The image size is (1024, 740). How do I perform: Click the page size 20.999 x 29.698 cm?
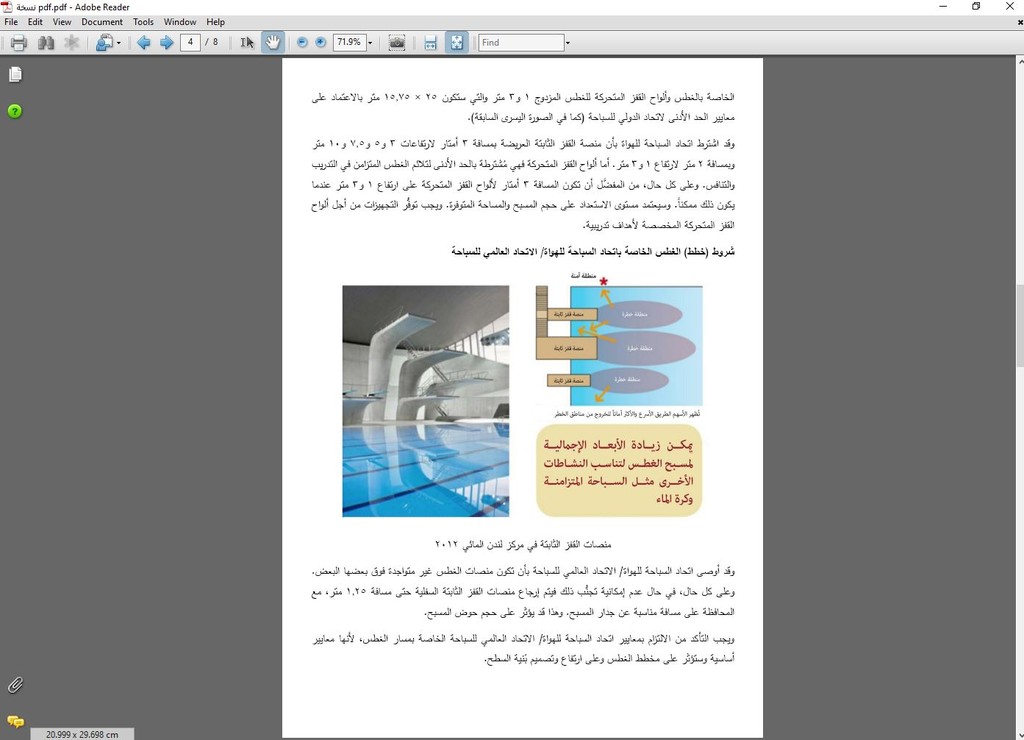[x=82, y=734]
